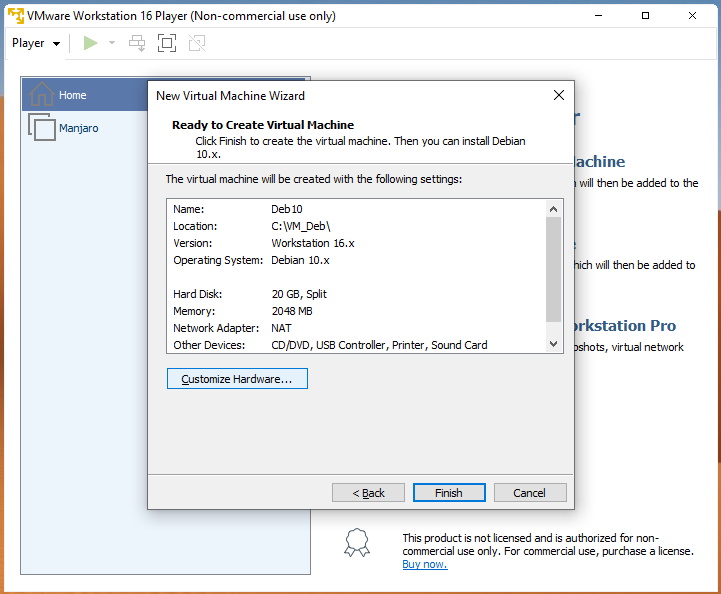Click the Home house icon

pyautogui.click(x=41, y=94)
